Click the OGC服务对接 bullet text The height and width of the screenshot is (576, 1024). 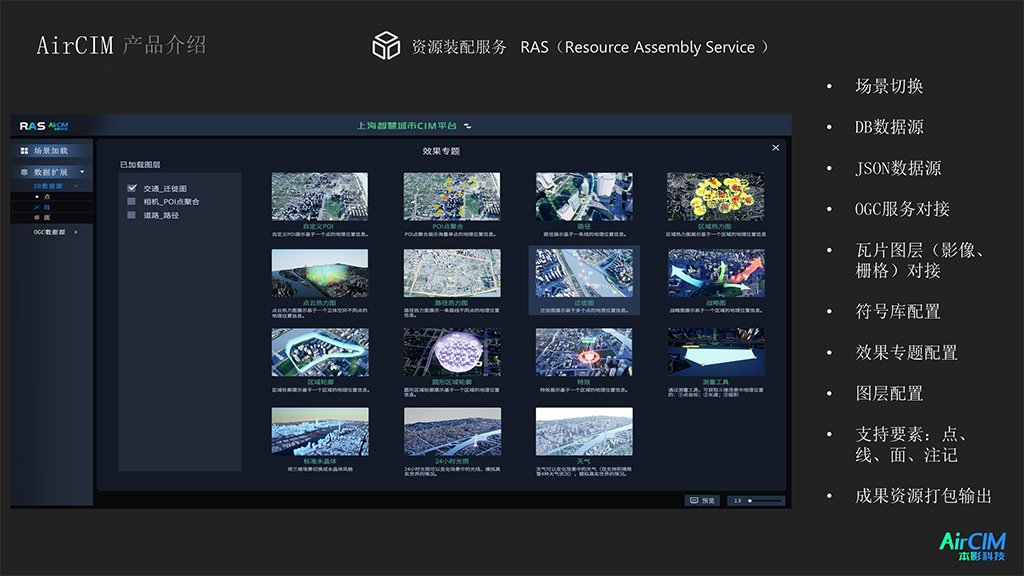click(x=902, y=209)
